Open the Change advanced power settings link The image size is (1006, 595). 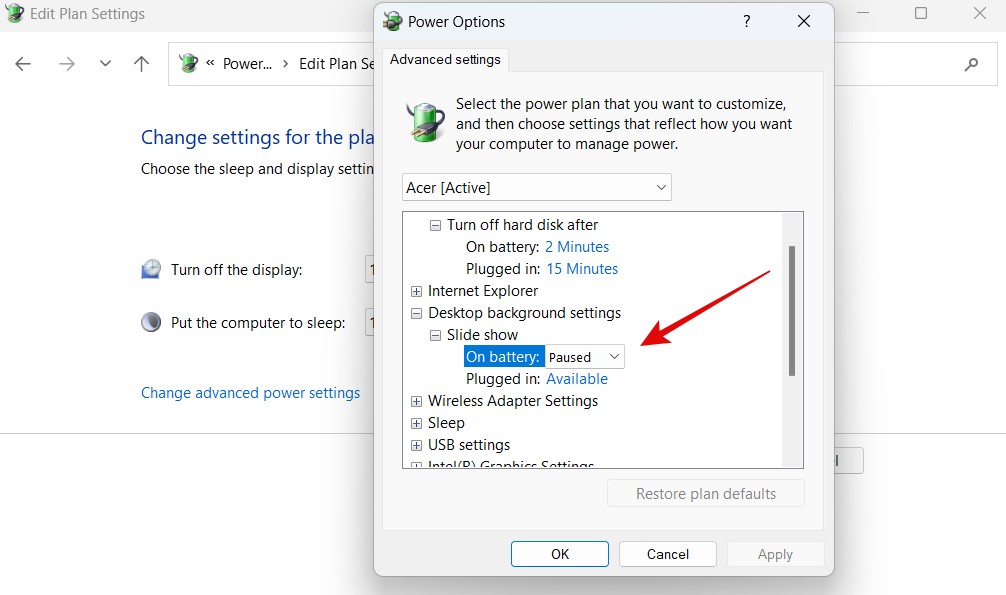(x=250, y=393)
